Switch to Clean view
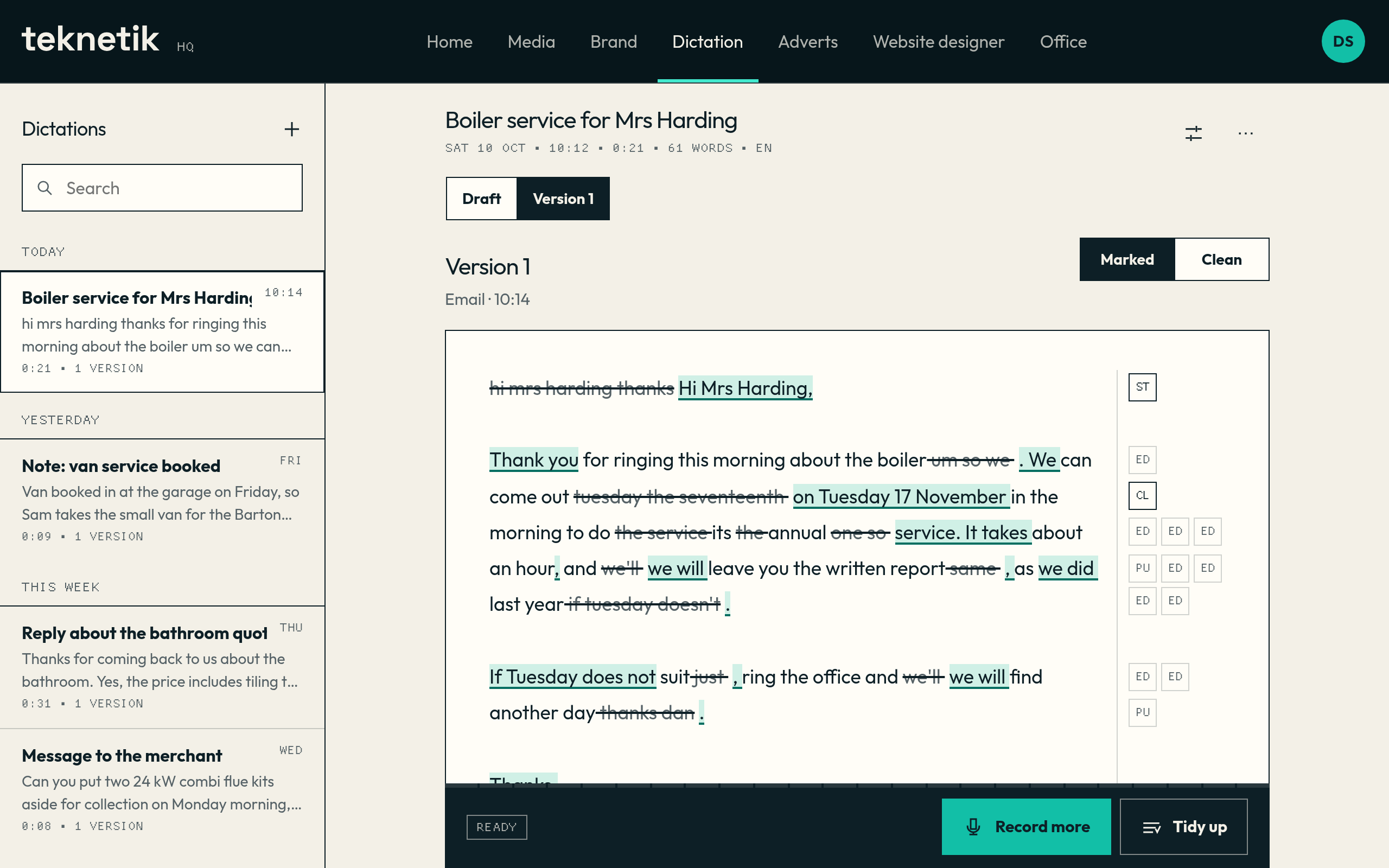The image size is (1389, 868). pos(1221,259)
